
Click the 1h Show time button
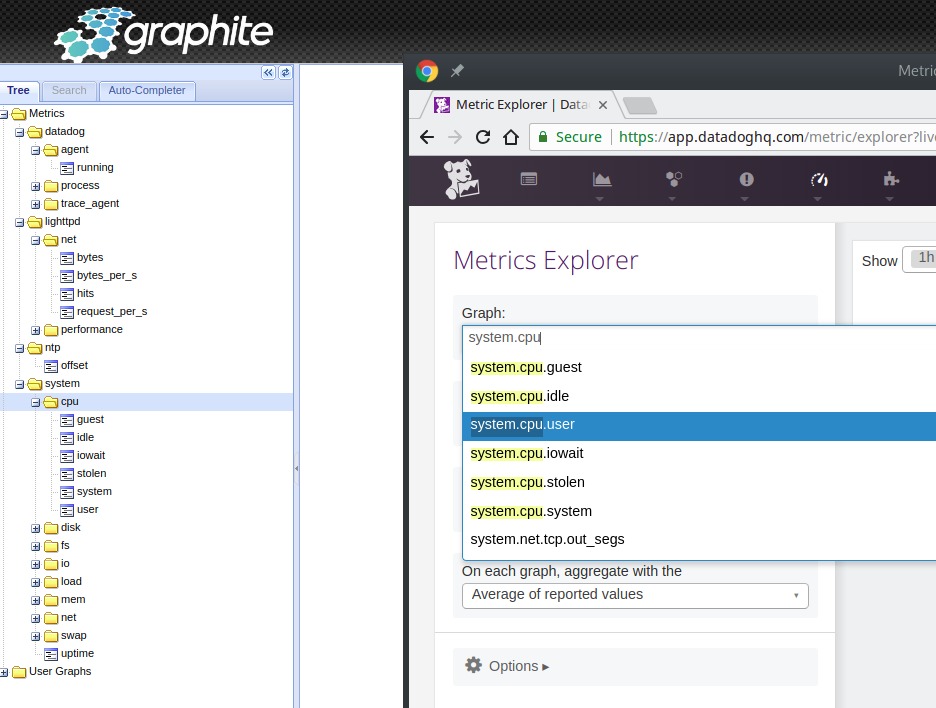tap(922, 258)
